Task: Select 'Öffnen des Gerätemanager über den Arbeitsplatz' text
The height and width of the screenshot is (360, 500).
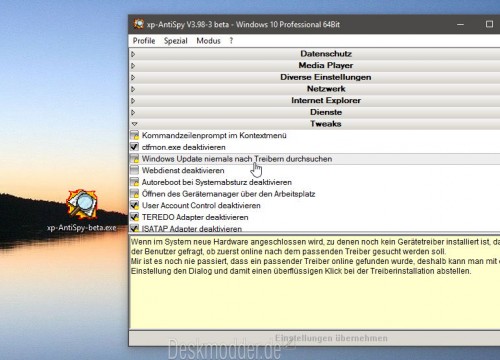Action: 228,194
